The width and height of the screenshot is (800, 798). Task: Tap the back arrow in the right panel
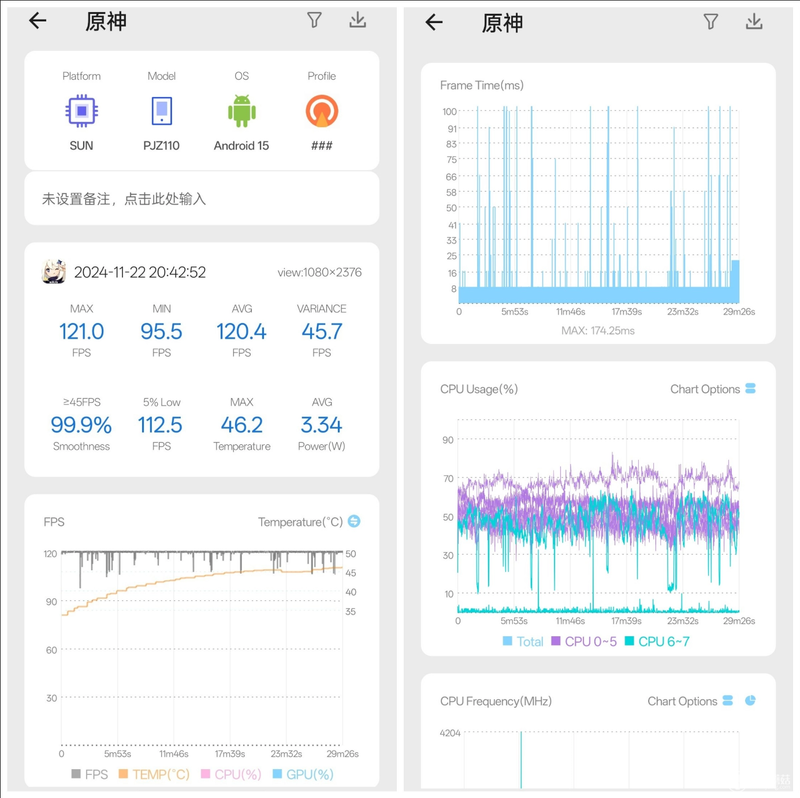point(434,22)
